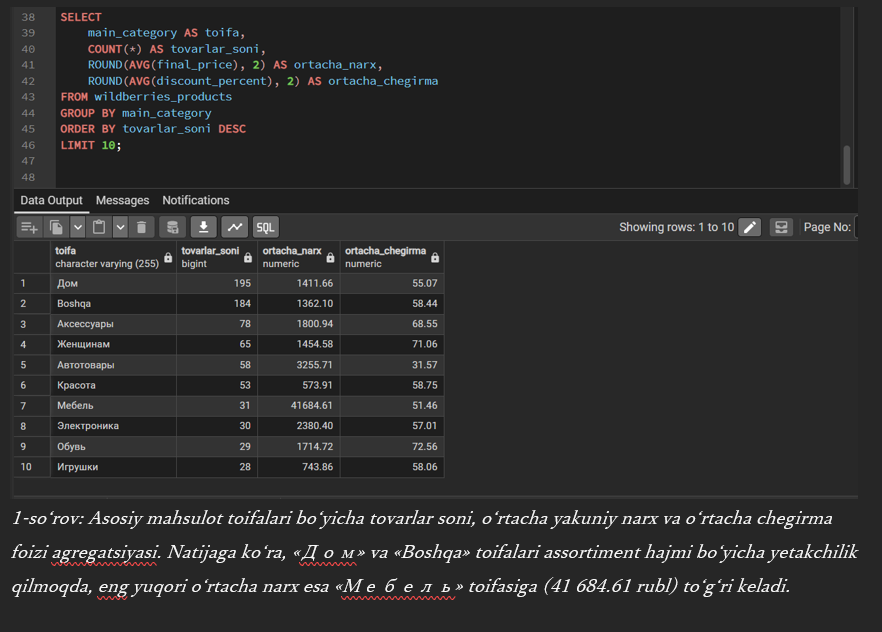Click line number 38 in editor gutter
Screen dimensions: 882x632
[x=28, y=17]
